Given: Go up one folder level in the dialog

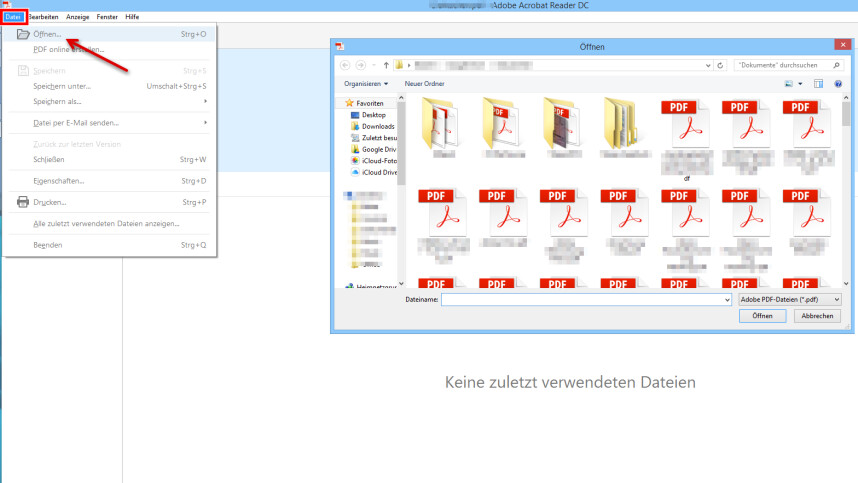Looking at the screenshot, I should coord(386,65).
